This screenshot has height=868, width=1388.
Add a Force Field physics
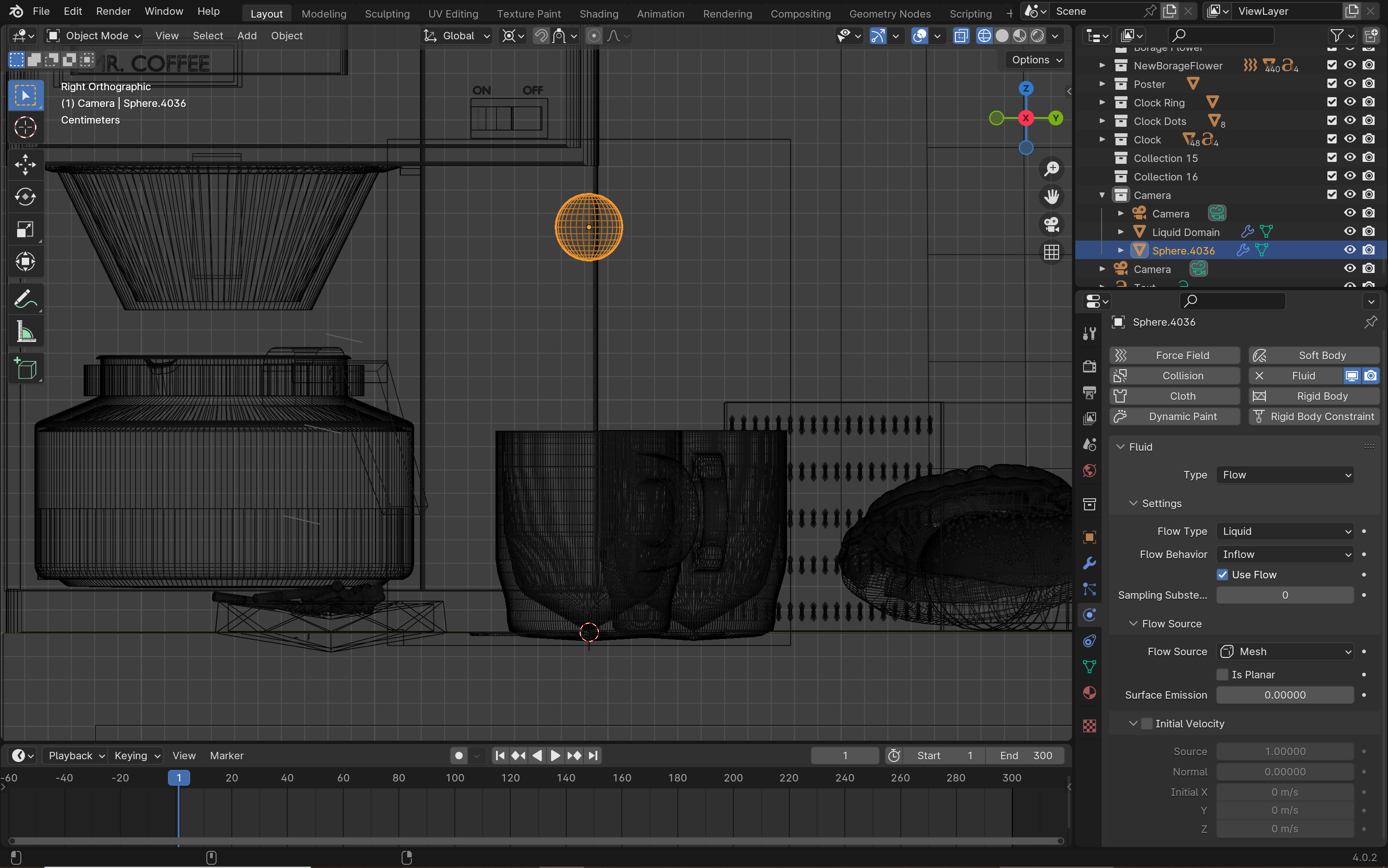[1174, 355]
